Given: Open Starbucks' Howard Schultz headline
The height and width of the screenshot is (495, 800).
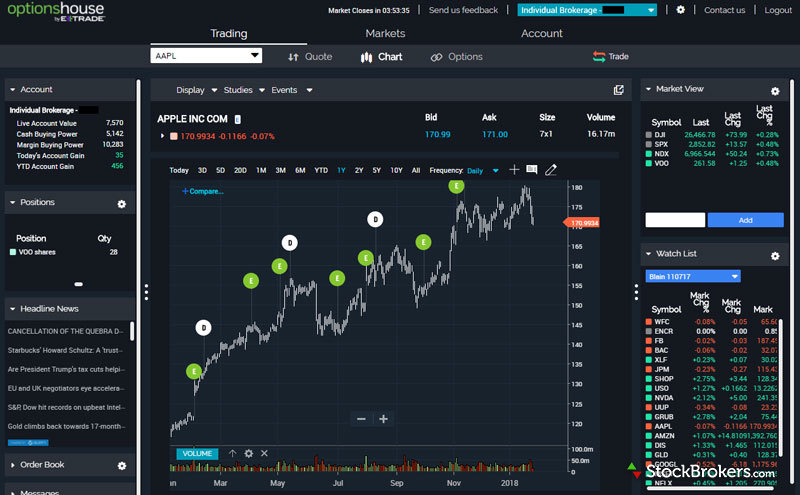Looking at the screenshot, I should (66, 350).
